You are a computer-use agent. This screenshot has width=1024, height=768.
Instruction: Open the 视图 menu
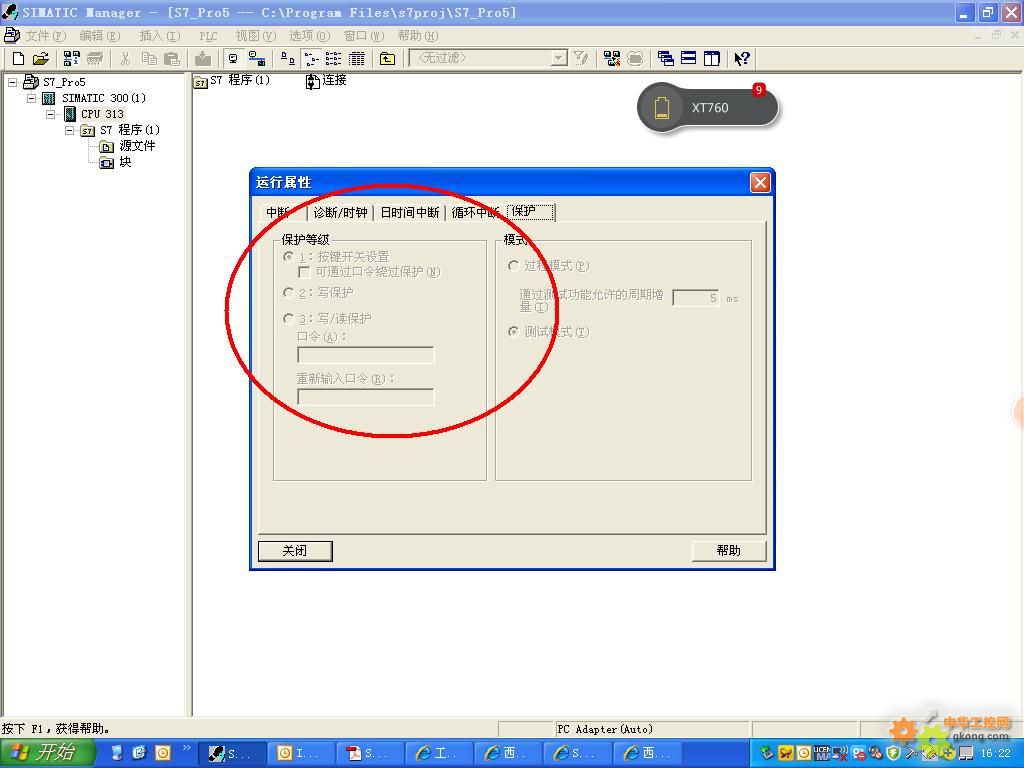click(255, 35)
